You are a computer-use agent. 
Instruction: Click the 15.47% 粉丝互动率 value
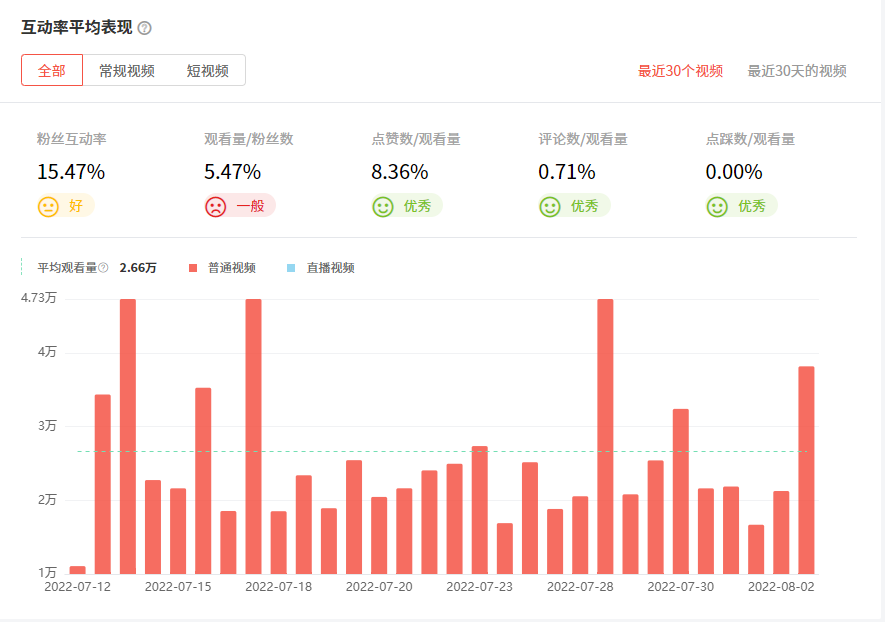(71, 172)
